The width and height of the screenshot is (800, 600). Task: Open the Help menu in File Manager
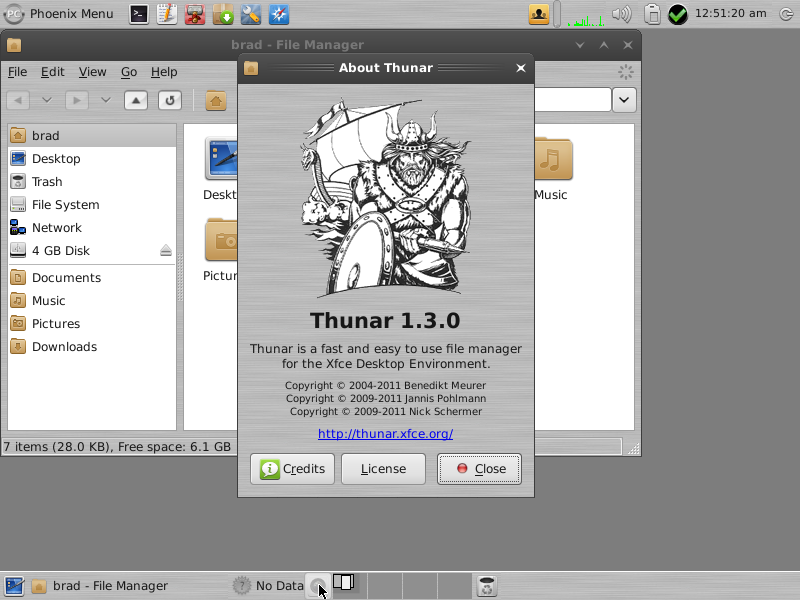(x=164, y=72)
